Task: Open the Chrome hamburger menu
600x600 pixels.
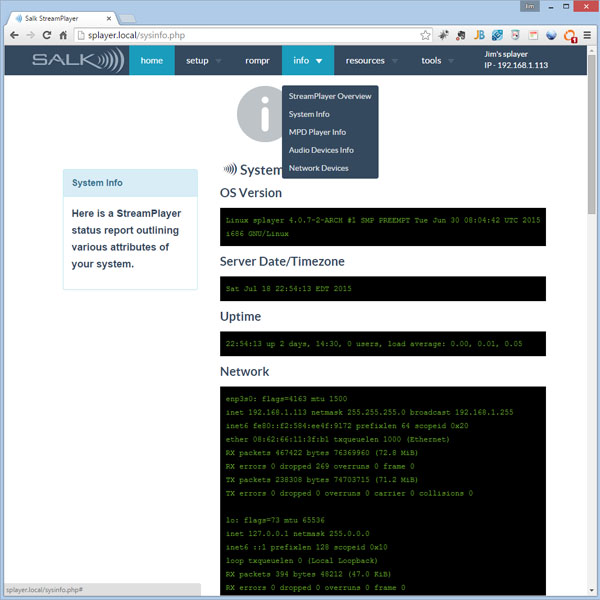Action: click(587, 34)
